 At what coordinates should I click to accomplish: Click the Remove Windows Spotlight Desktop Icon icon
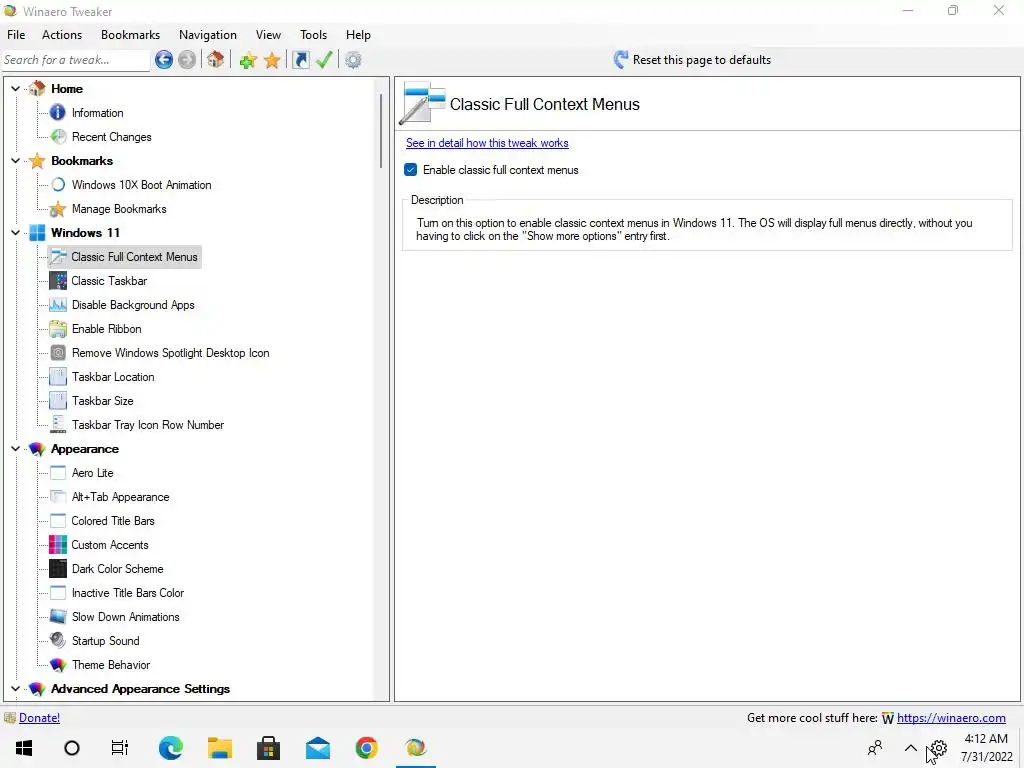tap(57, 353)
